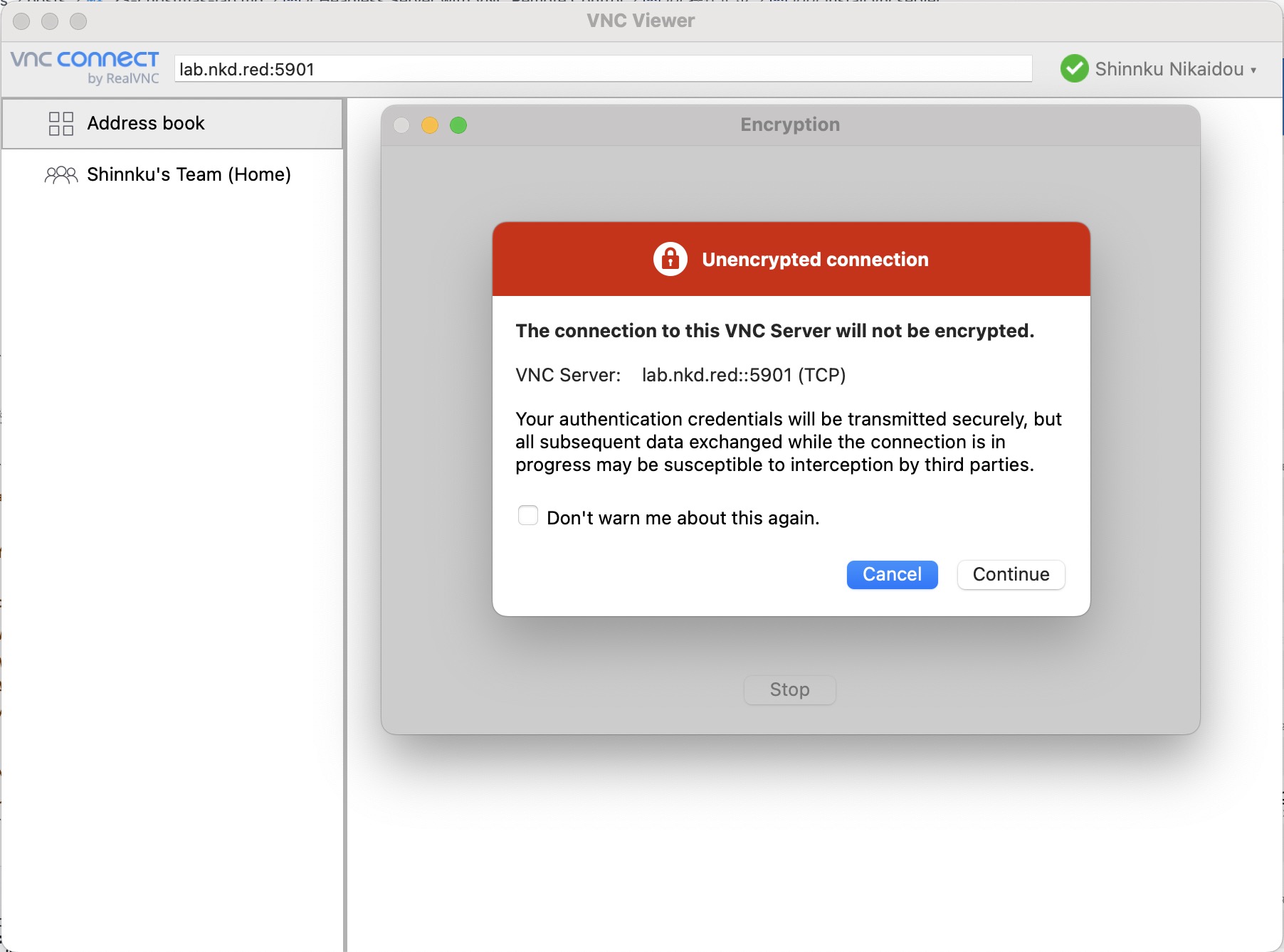Click the Don't warn me checkbox label text
Image resolution: width=1284 pixels, height=952 pixels.
point(683,517)
